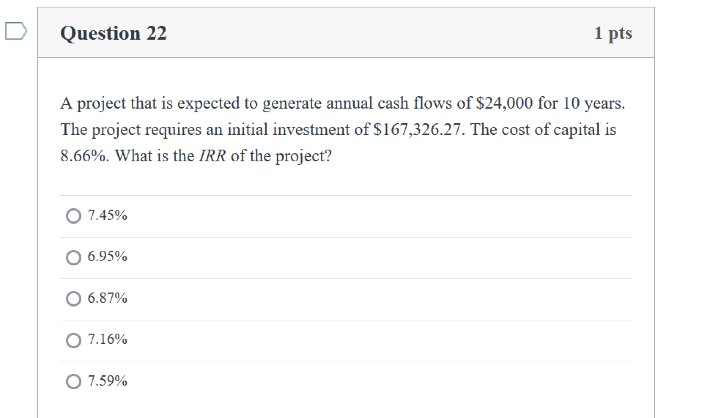The width and height of the screenshot is (716, 418).
Task: Click the Question 22 heading
Action: 114,33
